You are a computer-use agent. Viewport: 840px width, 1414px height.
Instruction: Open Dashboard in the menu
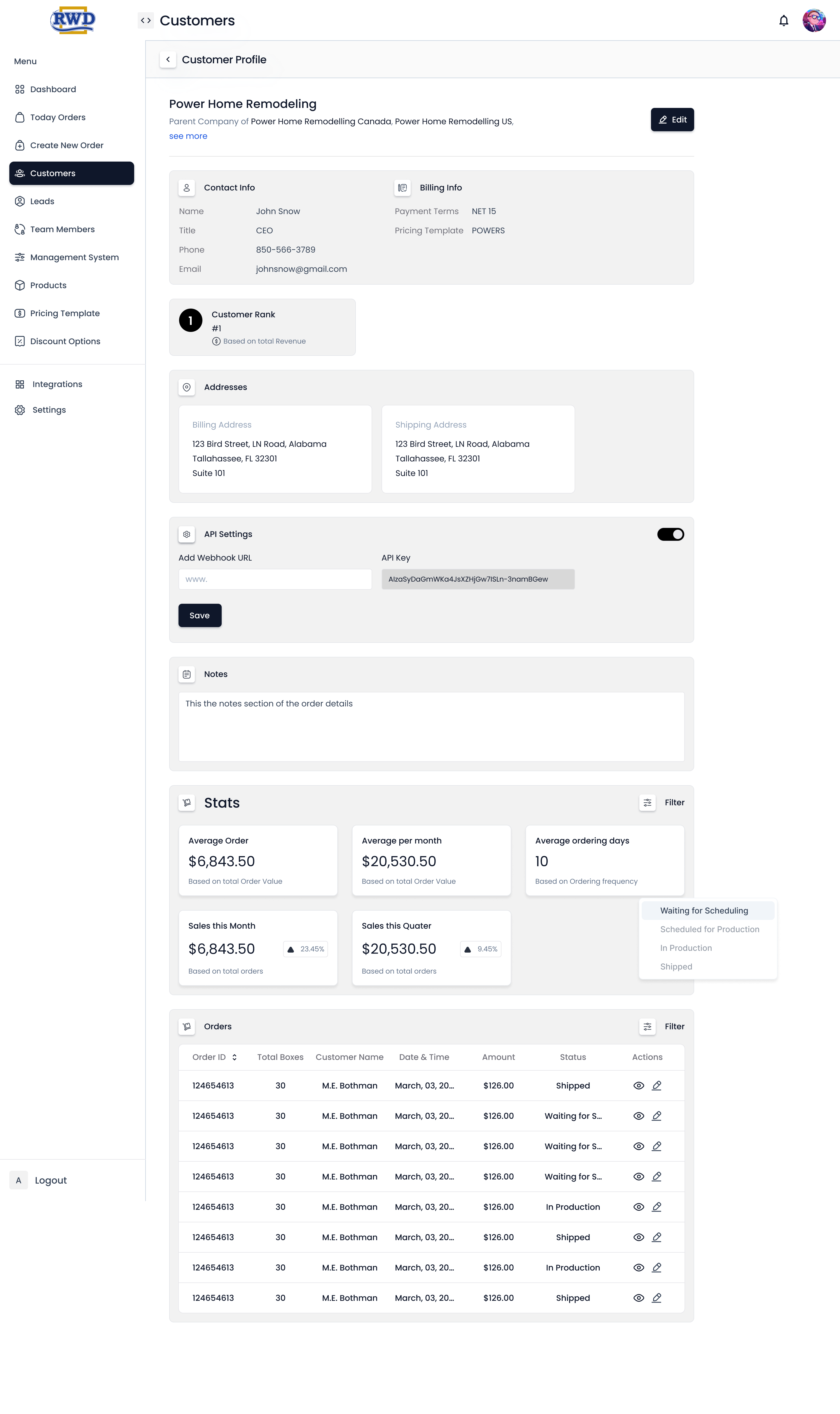pyautogui.click(x=71, y=89)
